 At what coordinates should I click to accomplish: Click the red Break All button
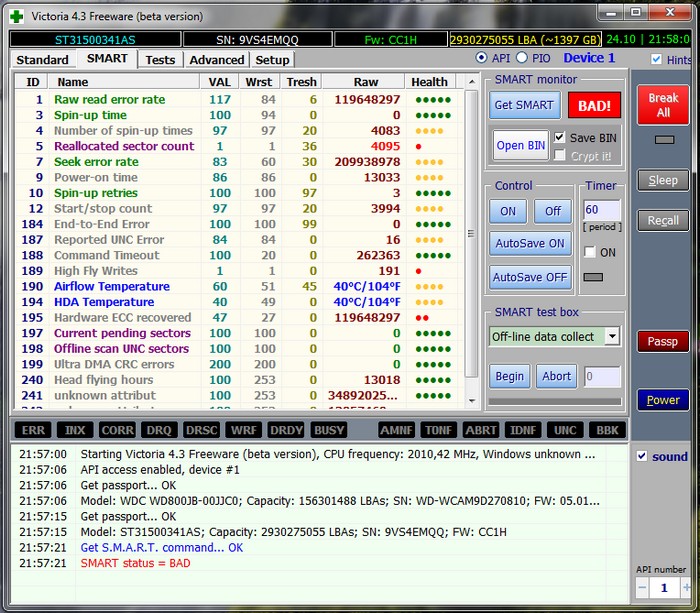(663, 105)
